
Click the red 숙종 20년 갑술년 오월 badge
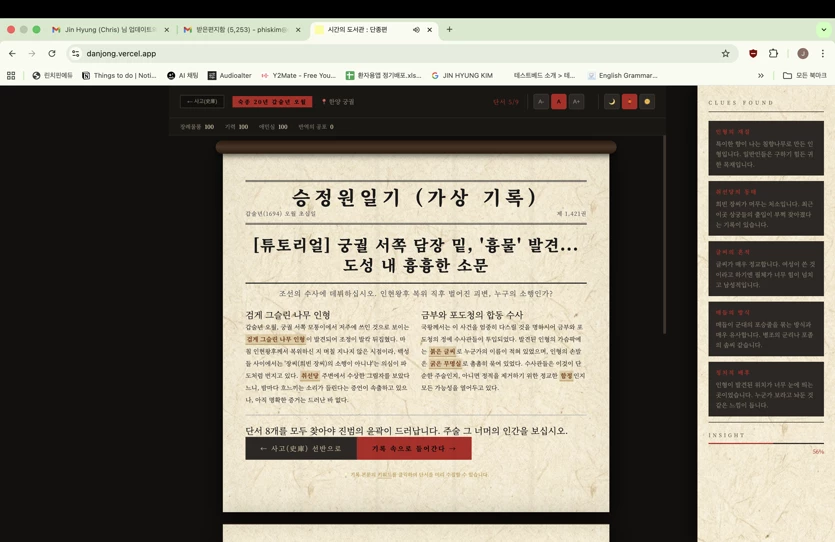(x=272, y=102)
